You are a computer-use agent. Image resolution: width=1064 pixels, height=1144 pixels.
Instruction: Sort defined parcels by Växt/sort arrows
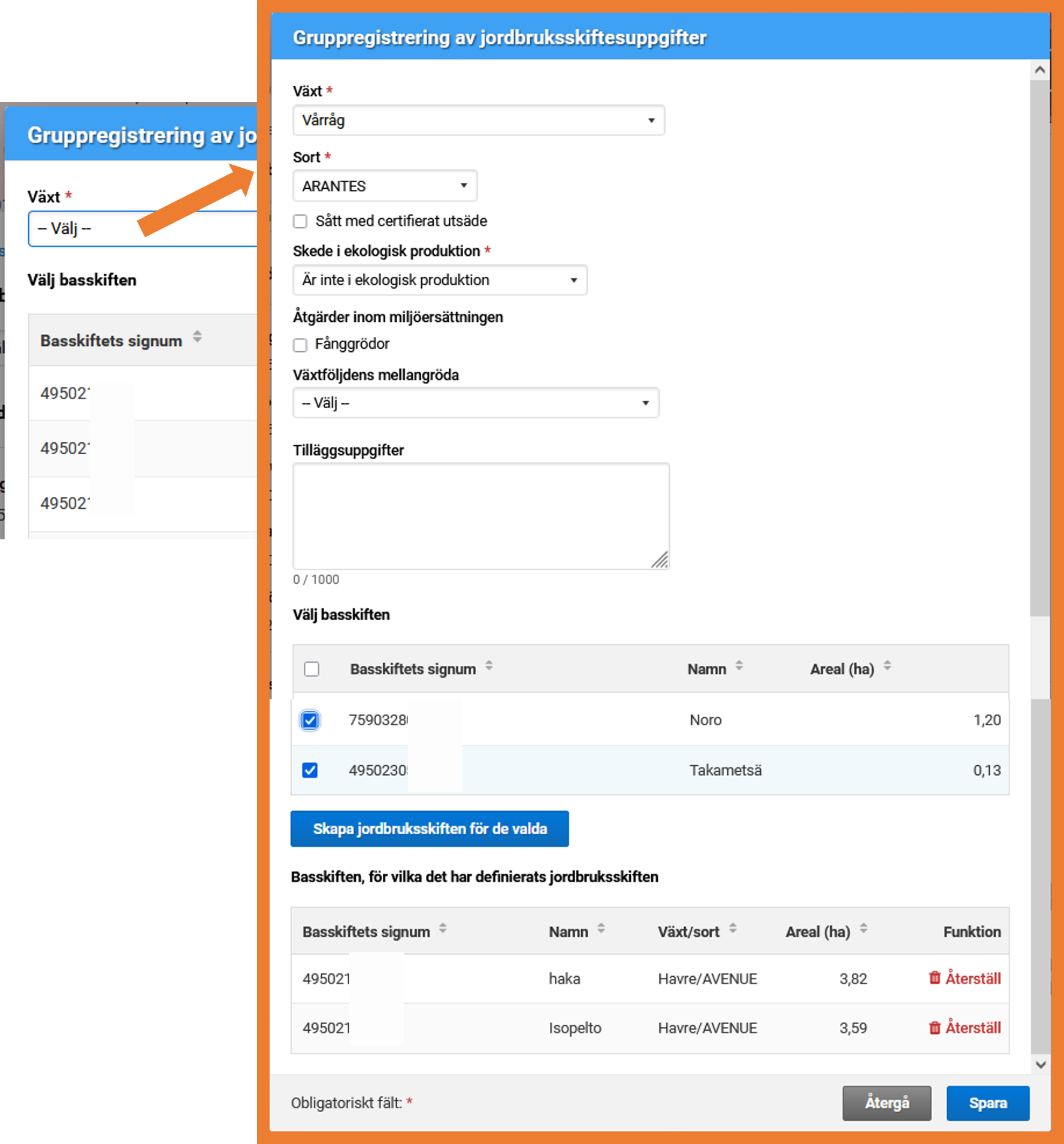(x=732, y=929)
